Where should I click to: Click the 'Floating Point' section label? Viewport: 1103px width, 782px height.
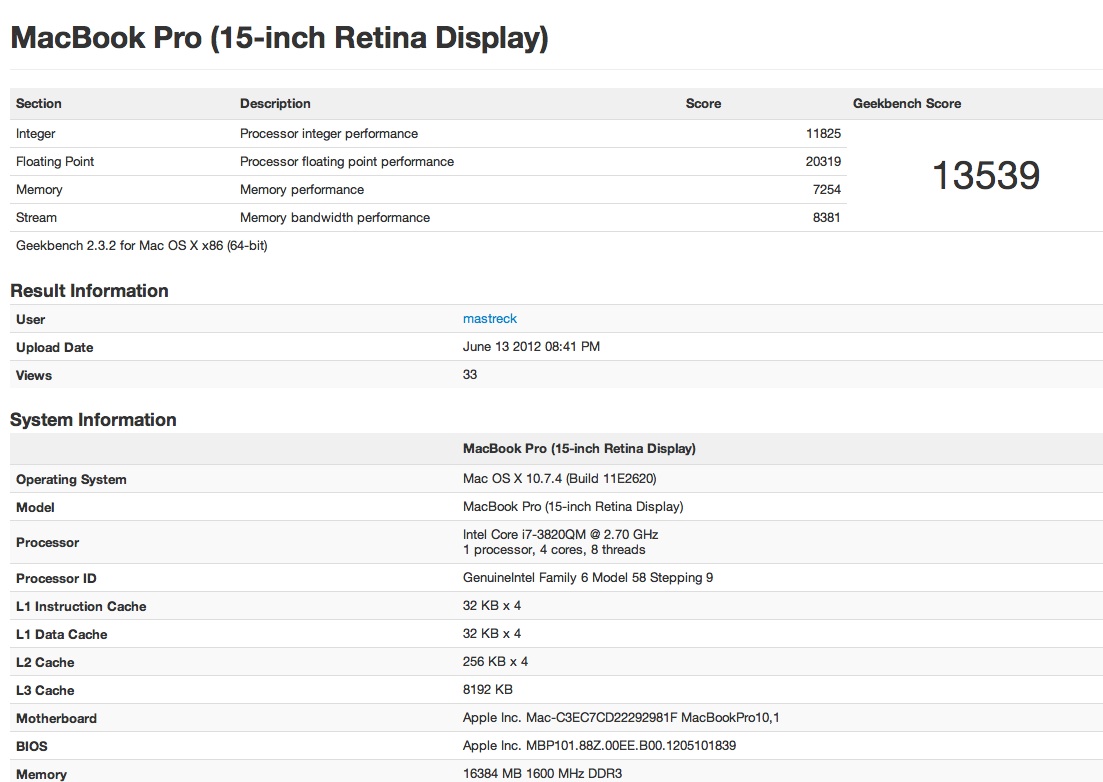point(55,162)
